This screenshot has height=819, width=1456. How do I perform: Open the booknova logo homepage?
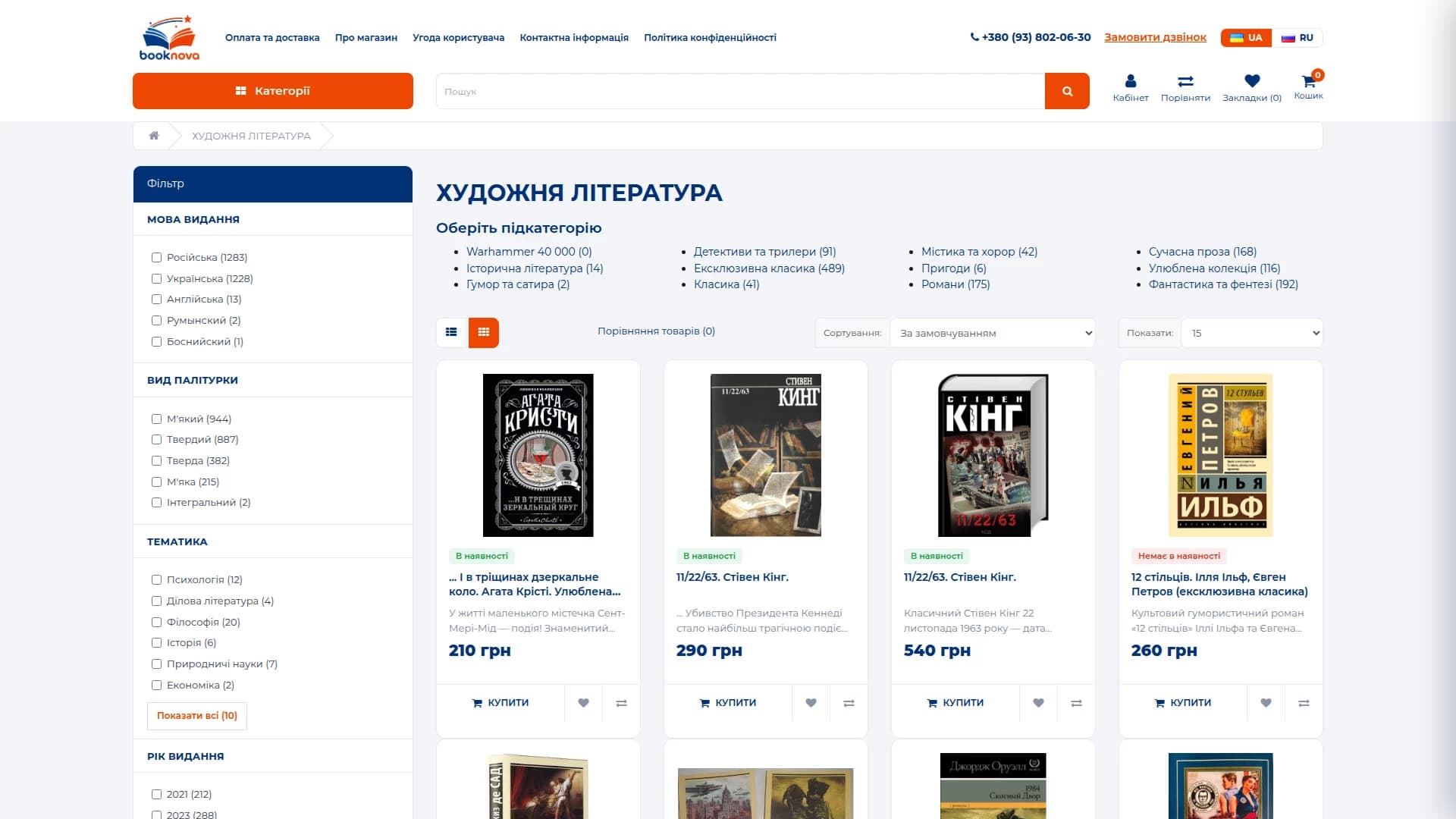pos(169,37)
